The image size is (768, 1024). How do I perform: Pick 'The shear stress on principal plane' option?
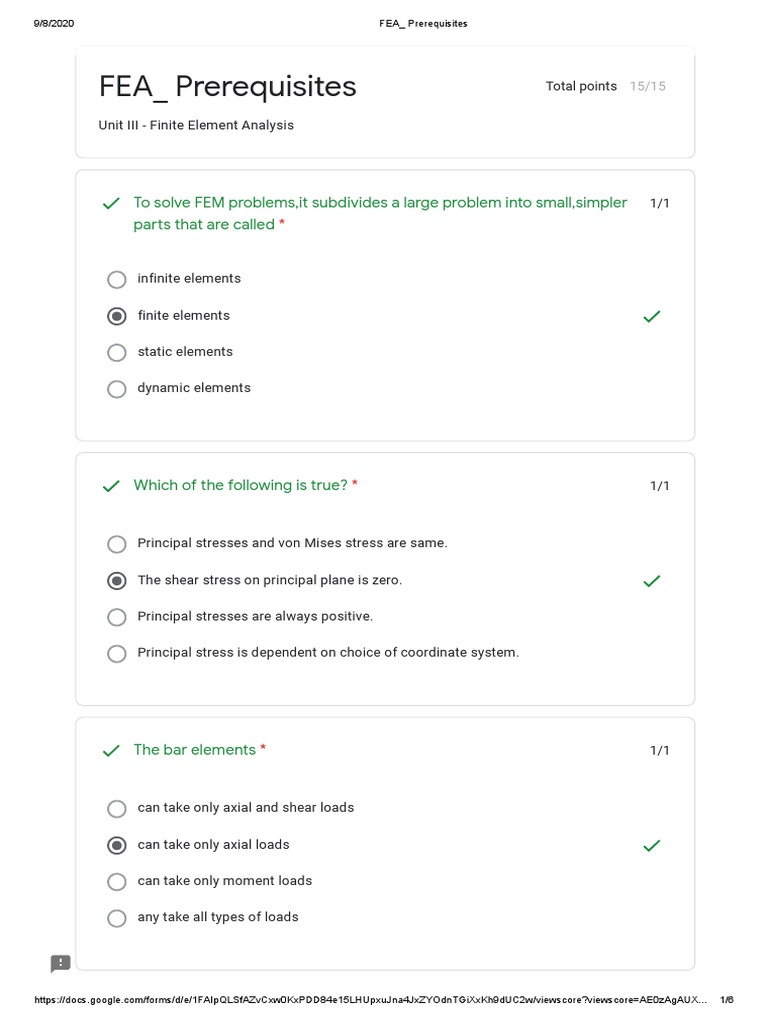[117, 581]
